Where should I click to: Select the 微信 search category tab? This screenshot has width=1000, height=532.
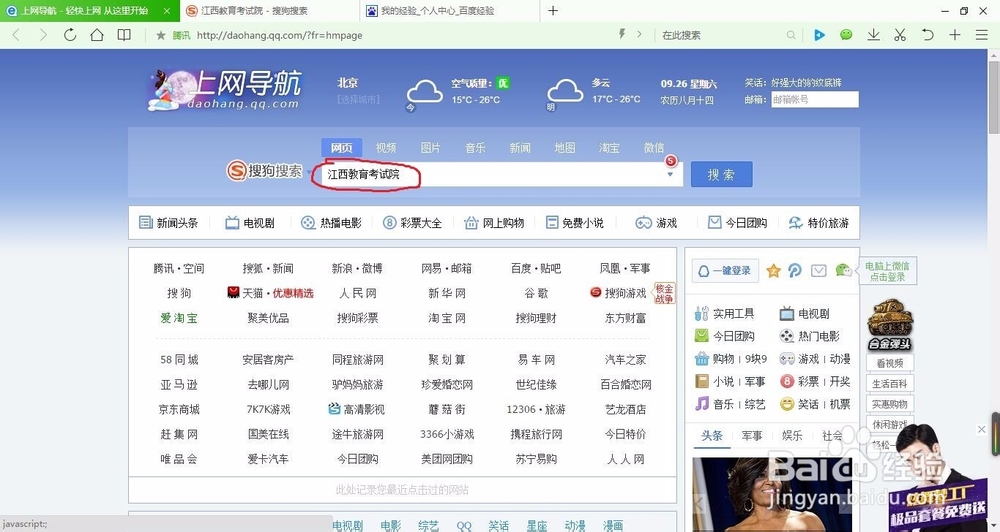click(x=654, y=148)
